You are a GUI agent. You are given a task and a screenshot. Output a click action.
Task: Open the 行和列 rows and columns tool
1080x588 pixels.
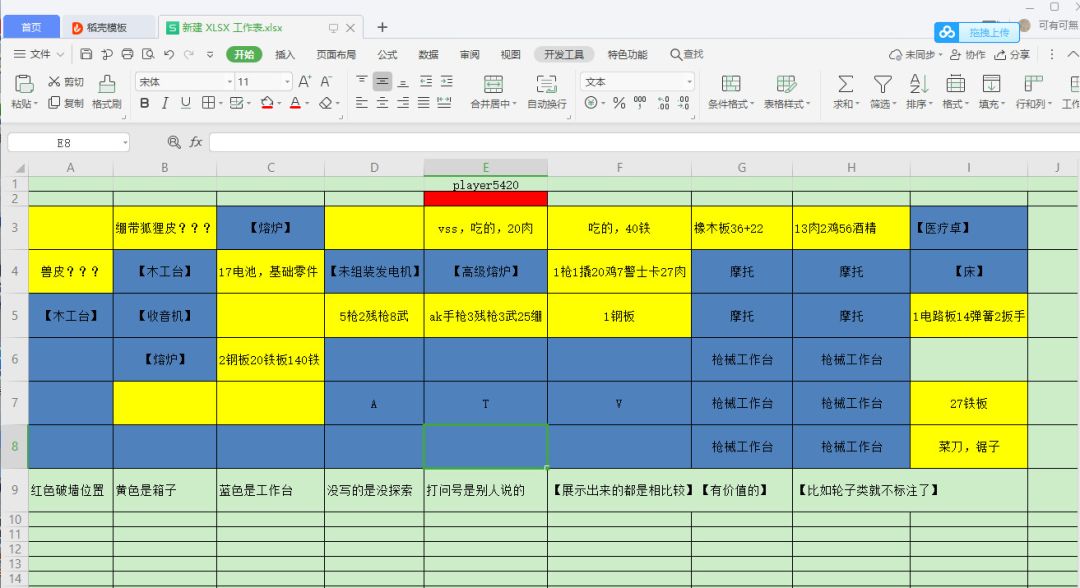click(1032, 91)
